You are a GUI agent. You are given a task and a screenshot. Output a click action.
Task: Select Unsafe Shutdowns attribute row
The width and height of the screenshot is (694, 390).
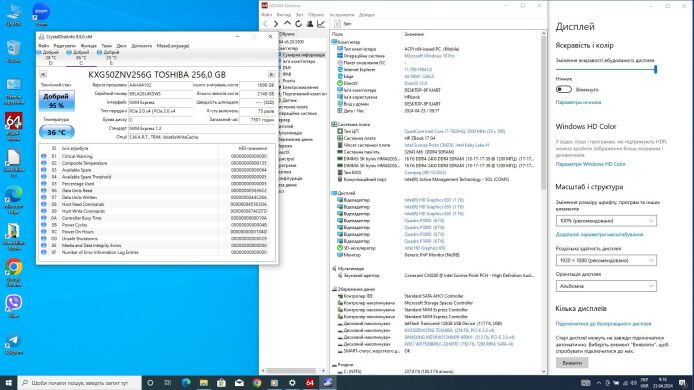(x=157, y=239)
